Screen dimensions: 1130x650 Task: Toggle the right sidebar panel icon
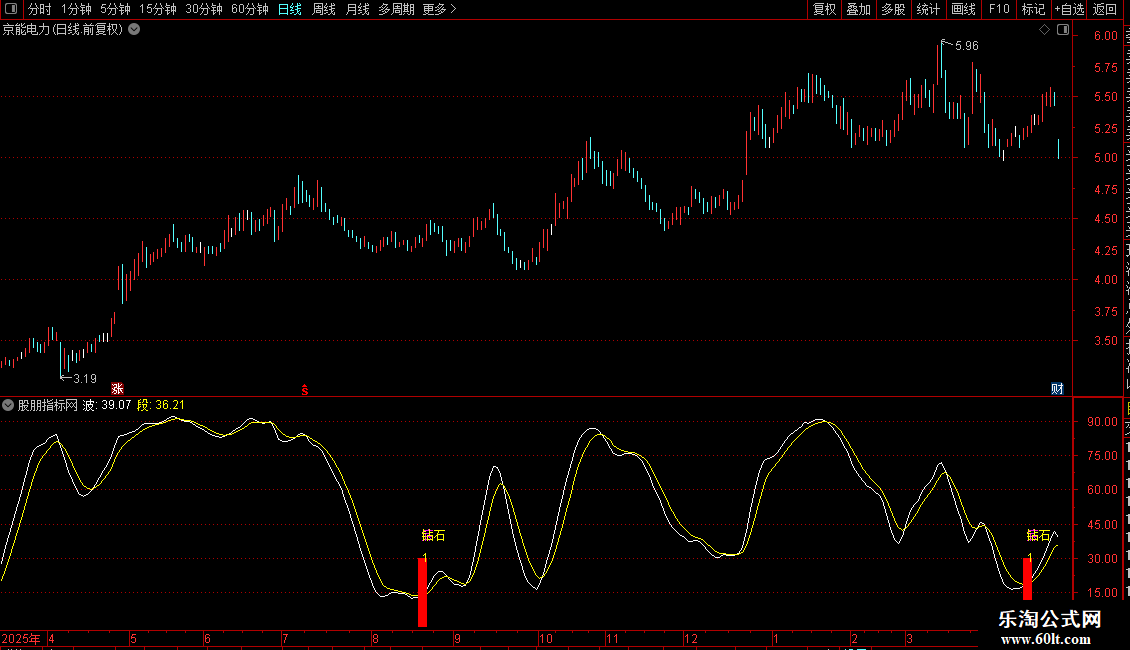pos(1063,30)
